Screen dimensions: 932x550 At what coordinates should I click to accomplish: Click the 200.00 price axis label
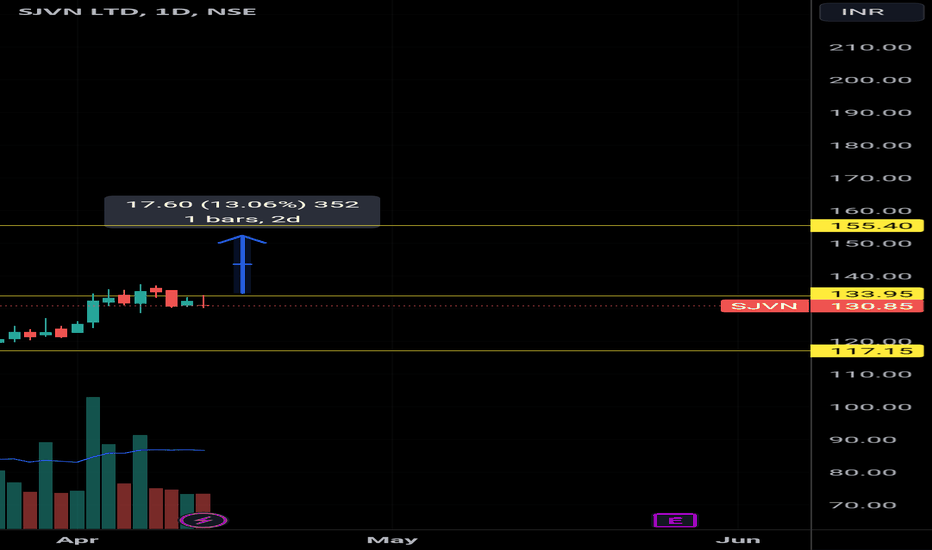pyautogui.click(x=870, y=80)
